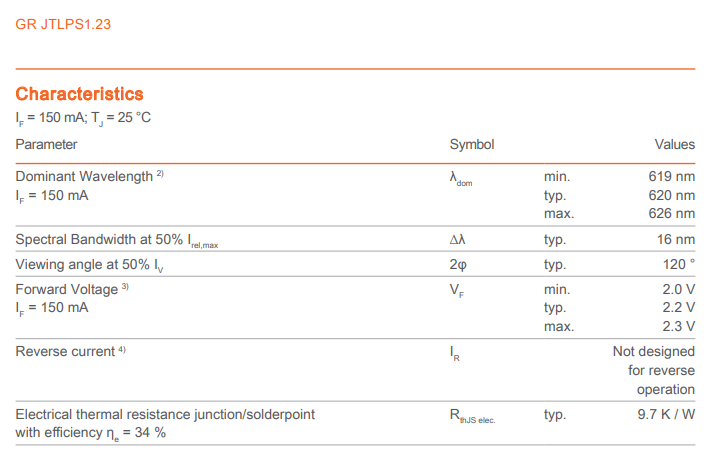Click the λdom symbol

460,179
